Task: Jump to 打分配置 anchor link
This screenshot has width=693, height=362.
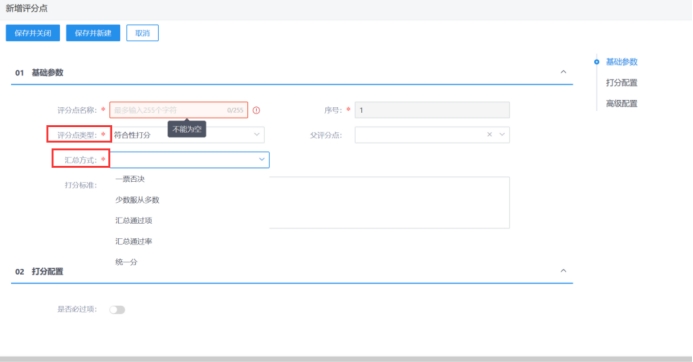Action: click(621, 83)
